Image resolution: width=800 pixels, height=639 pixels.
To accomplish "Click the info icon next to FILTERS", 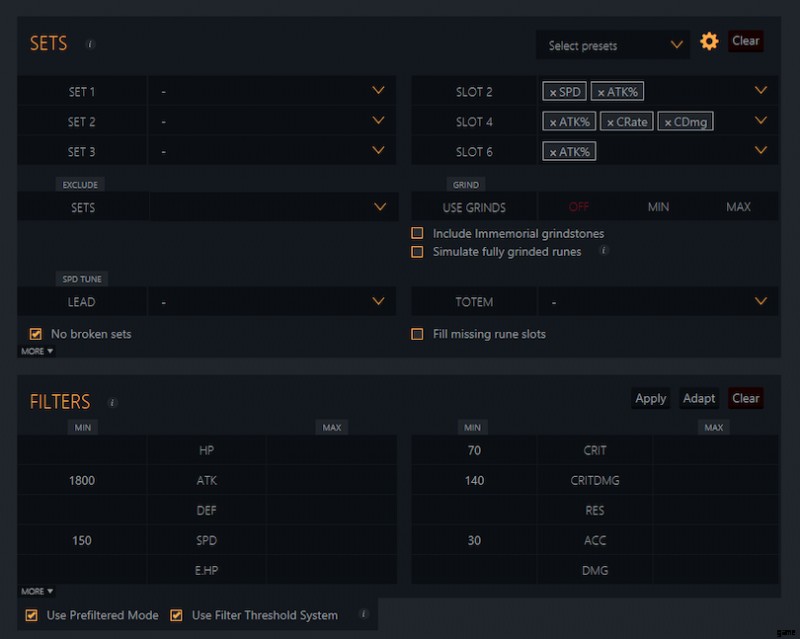I will point(112,403).
